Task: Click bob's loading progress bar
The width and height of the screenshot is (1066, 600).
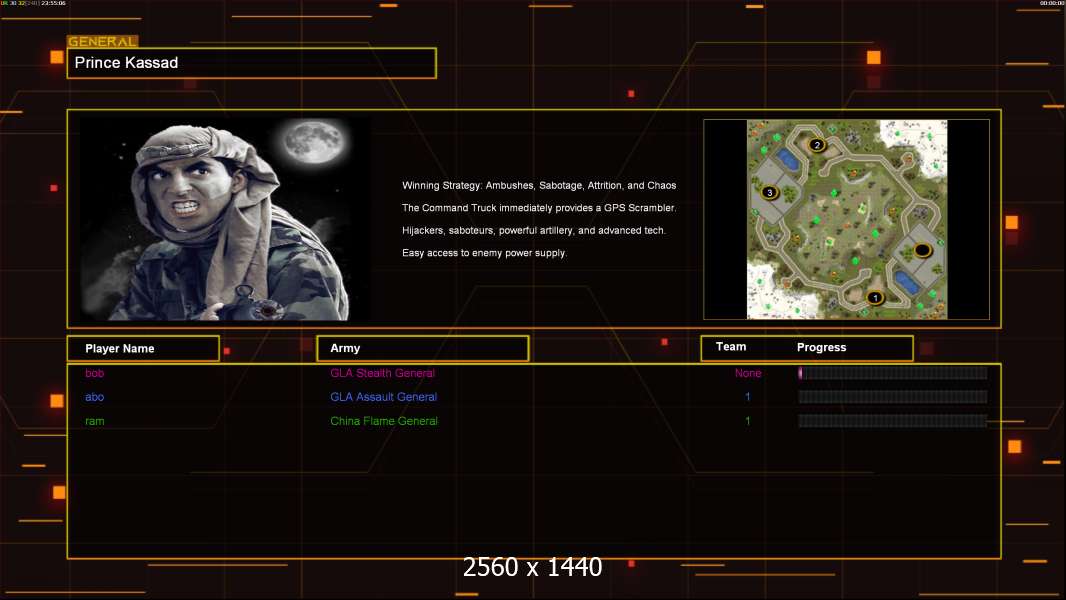Action: click(x=892, y=373)
